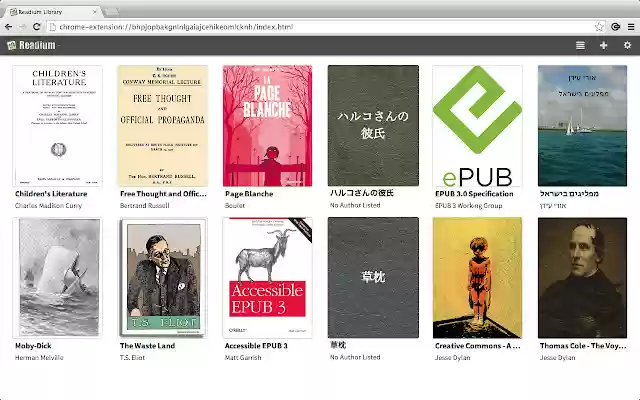Click the "Moby-Dick" title text
Image resolution: width=640 pixels, height=400 pixels.
click(x=33, y=346)
